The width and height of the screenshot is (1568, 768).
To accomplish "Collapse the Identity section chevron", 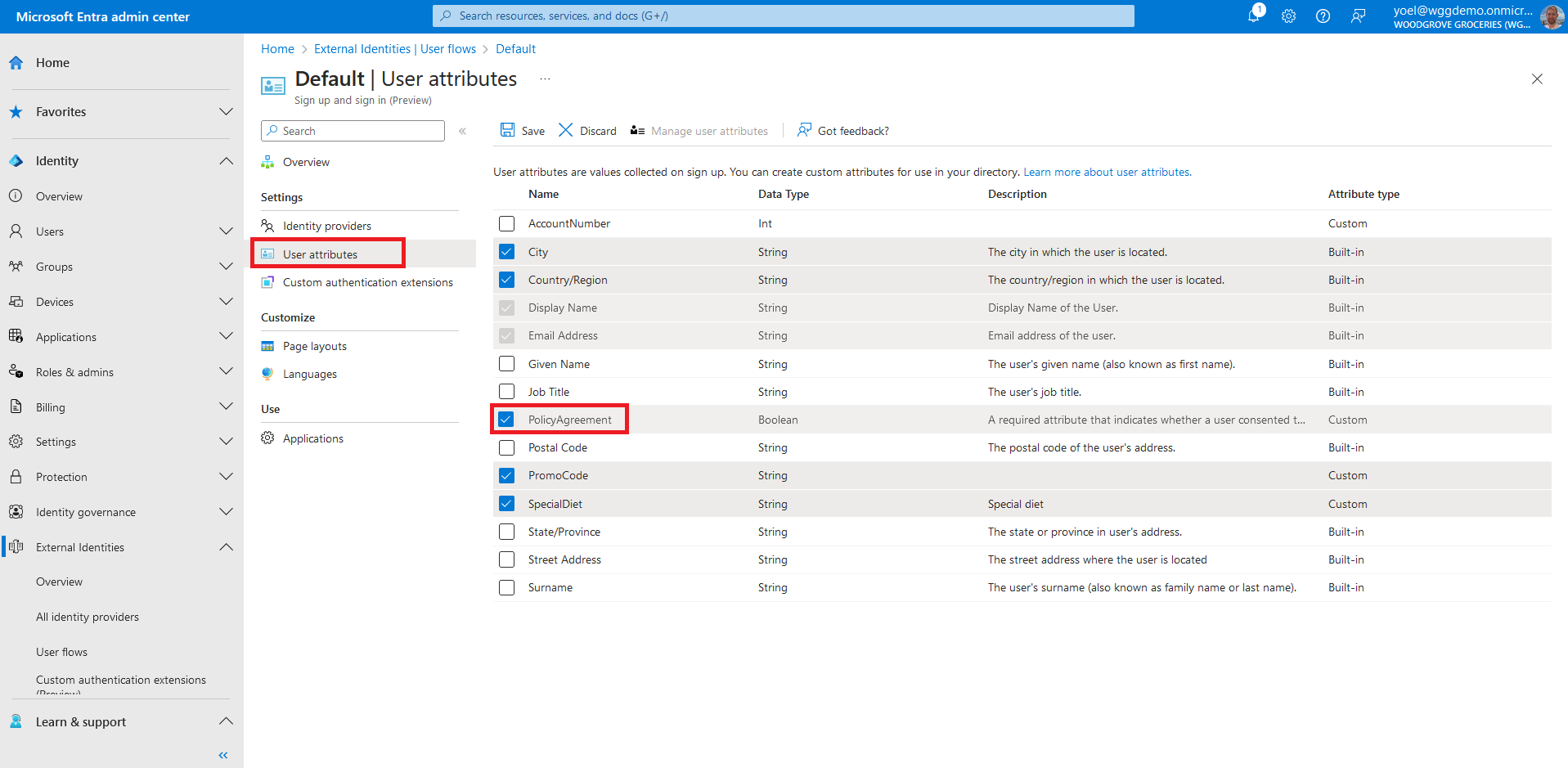I will (226, 161).
